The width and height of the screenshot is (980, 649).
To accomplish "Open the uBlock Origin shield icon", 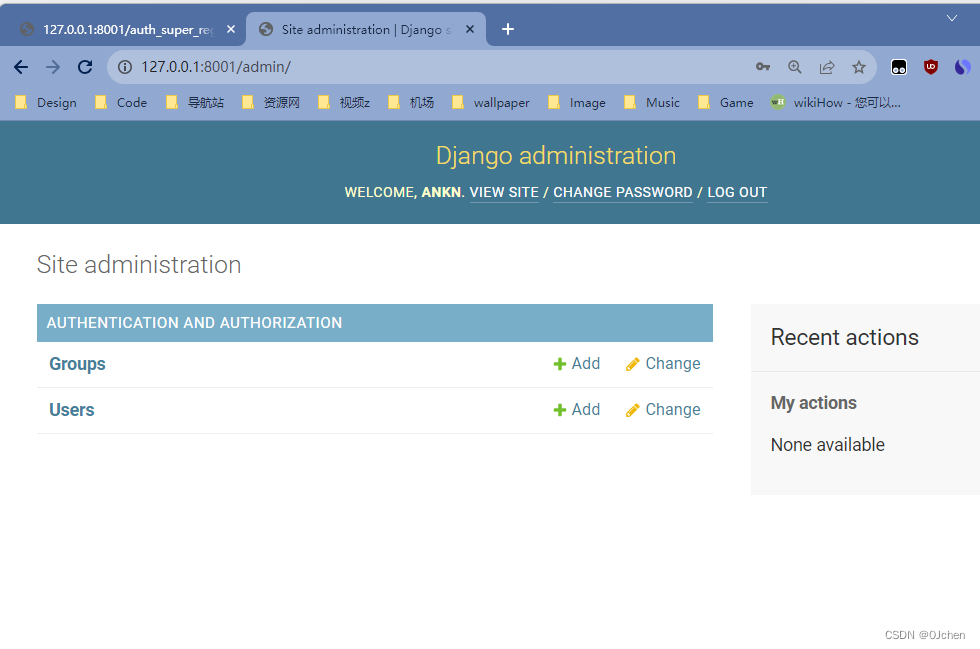I will [931, 67].
